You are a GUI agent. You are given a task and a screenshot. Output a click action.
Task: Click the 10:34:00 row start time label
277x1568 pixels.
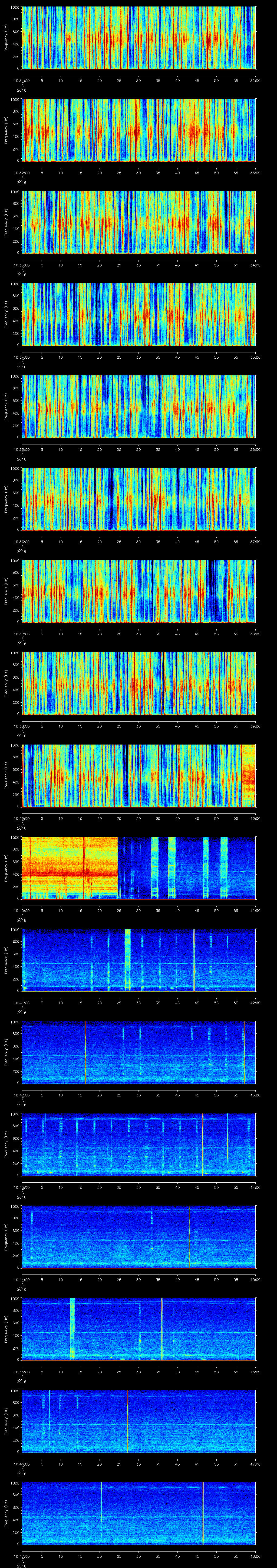tap(22, 357)
